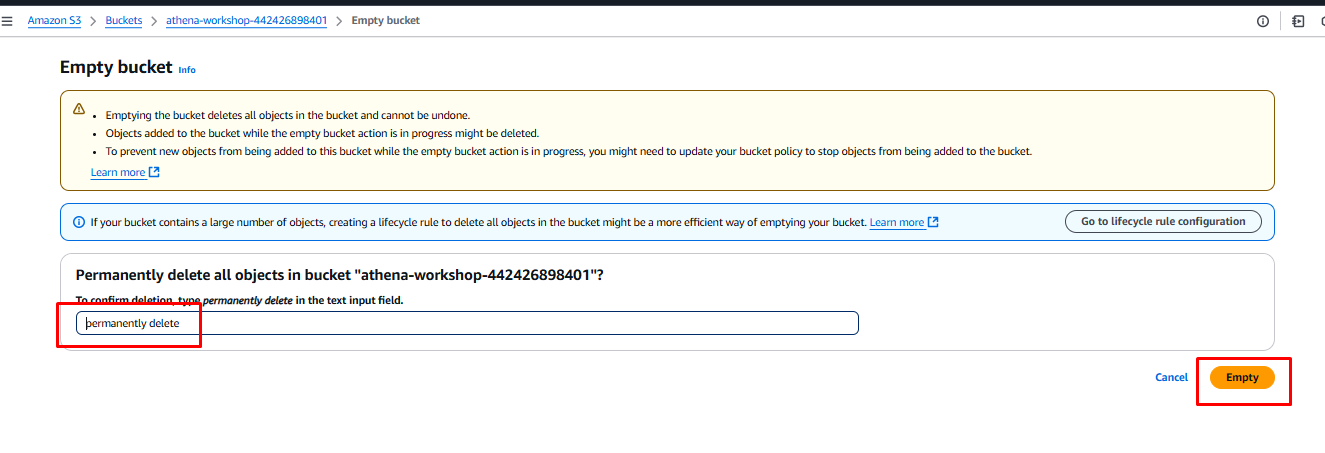Click the 'Empty bucket' page heading

coord(116,68)
